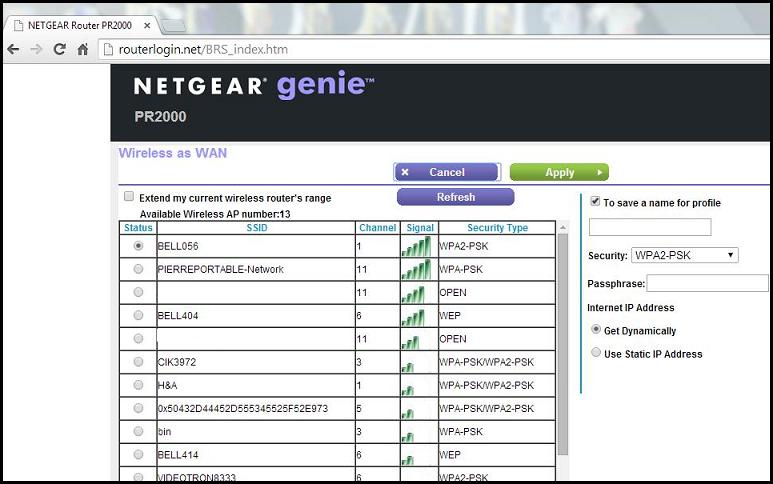Screen dimensions: 773x484
Task: Go to the browser home icon
Action: [84, 49]
